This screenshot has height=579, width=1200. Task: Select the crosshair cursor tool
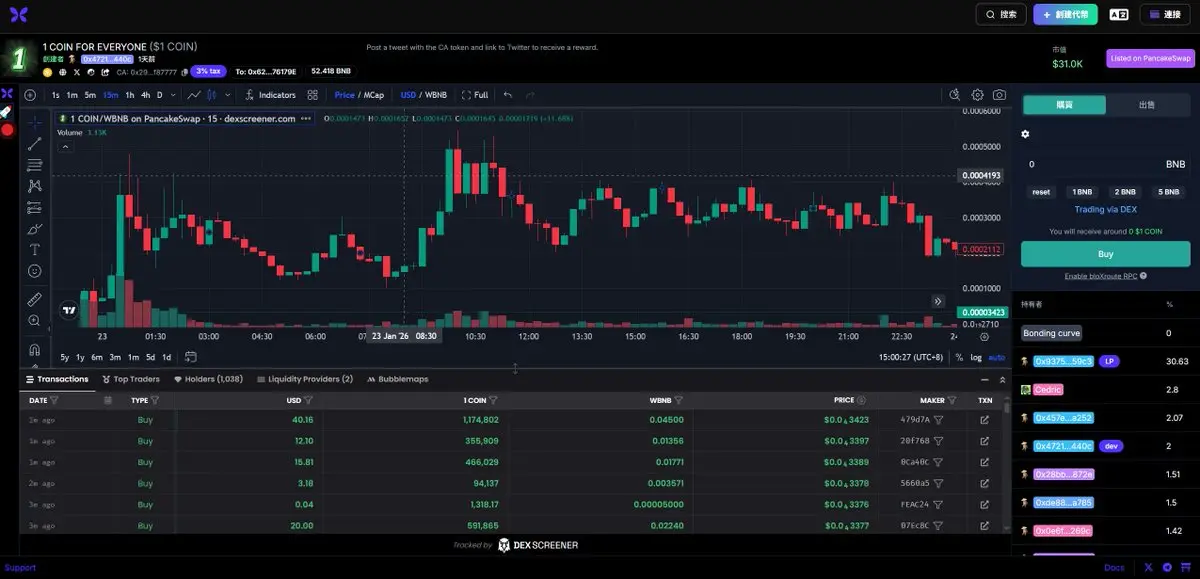pos(35,121)
